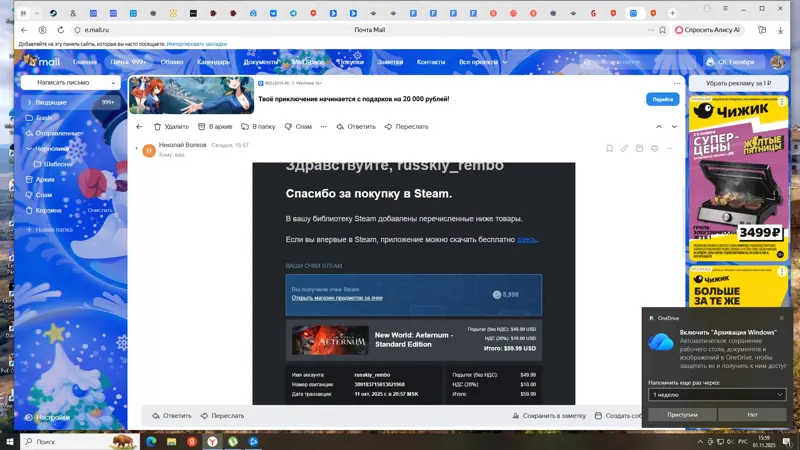Click Ответить at the bottom of email
Screen dimensions: 800x450
point(172,416)
